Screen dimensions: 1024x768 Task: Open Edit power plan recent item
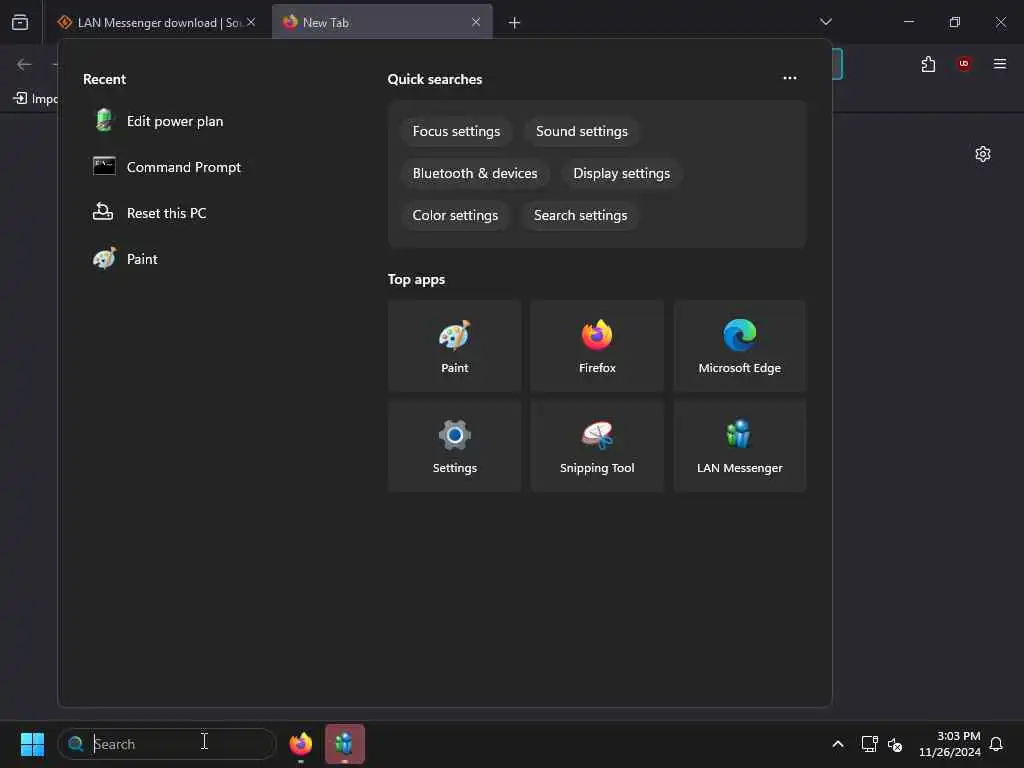click(x=159, y=121)
